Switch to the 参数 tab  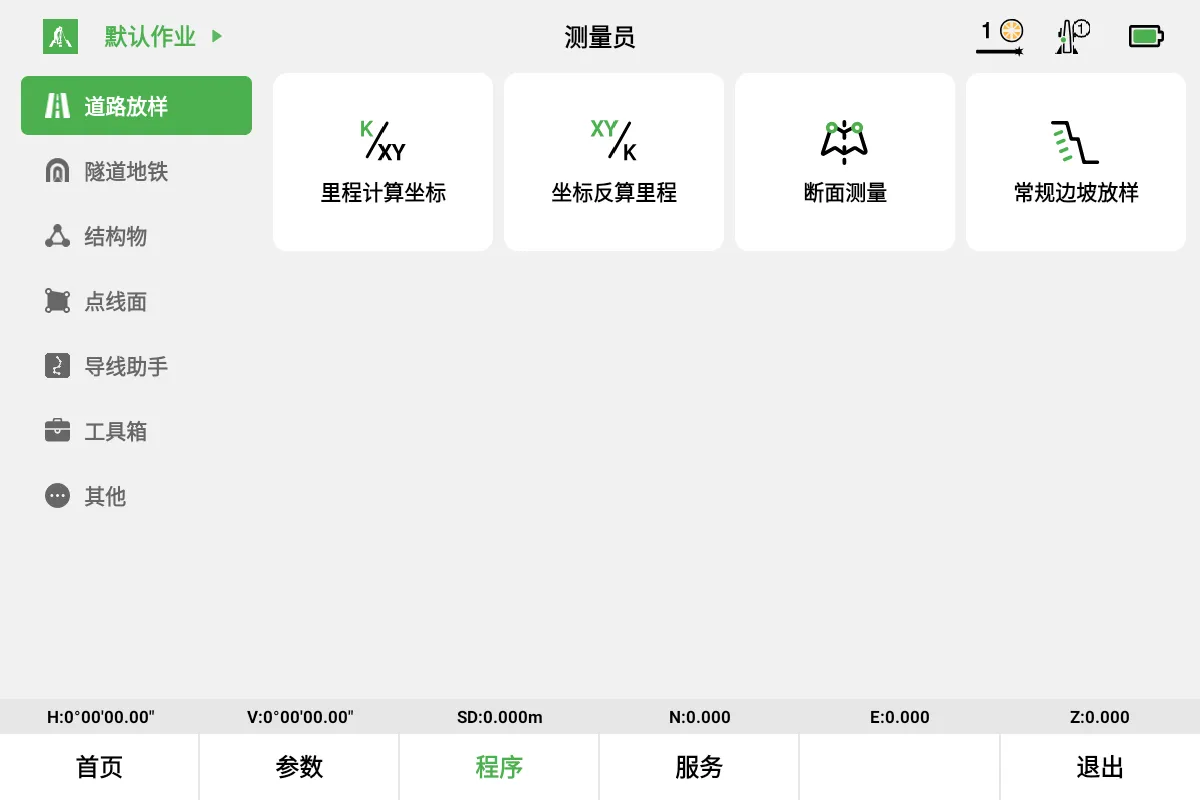point(299,767)
